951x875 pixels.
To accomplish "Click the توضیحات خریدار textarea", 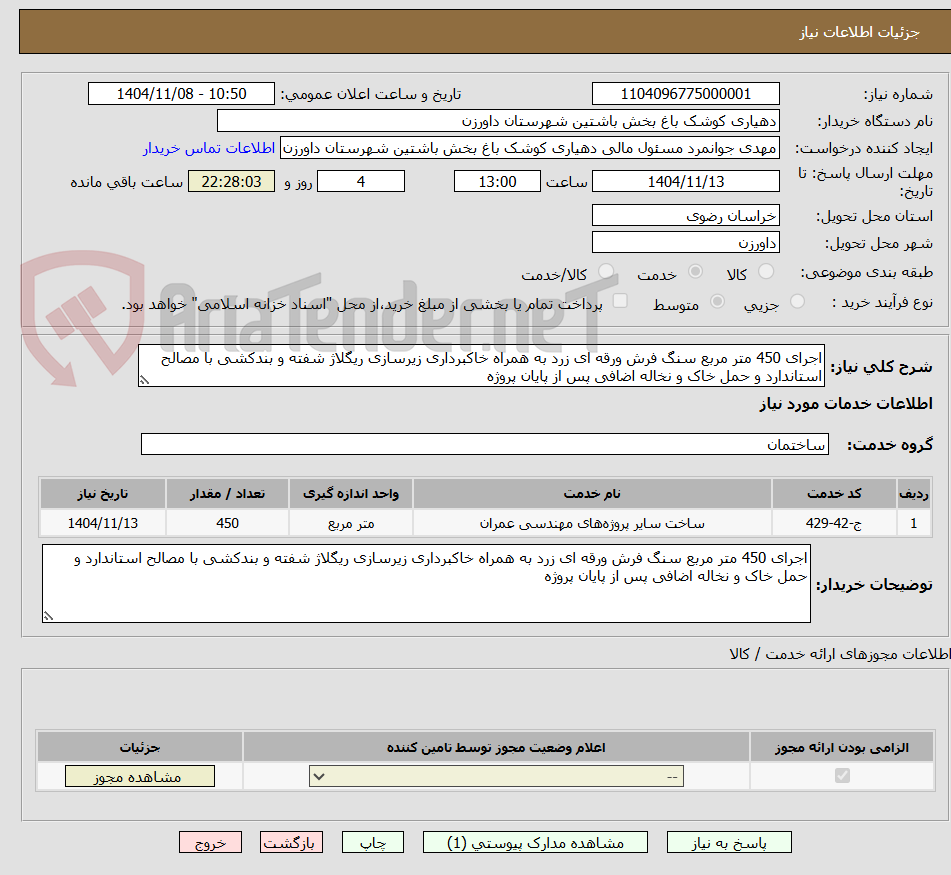I will pyautogui.click(x=426, y=583).
